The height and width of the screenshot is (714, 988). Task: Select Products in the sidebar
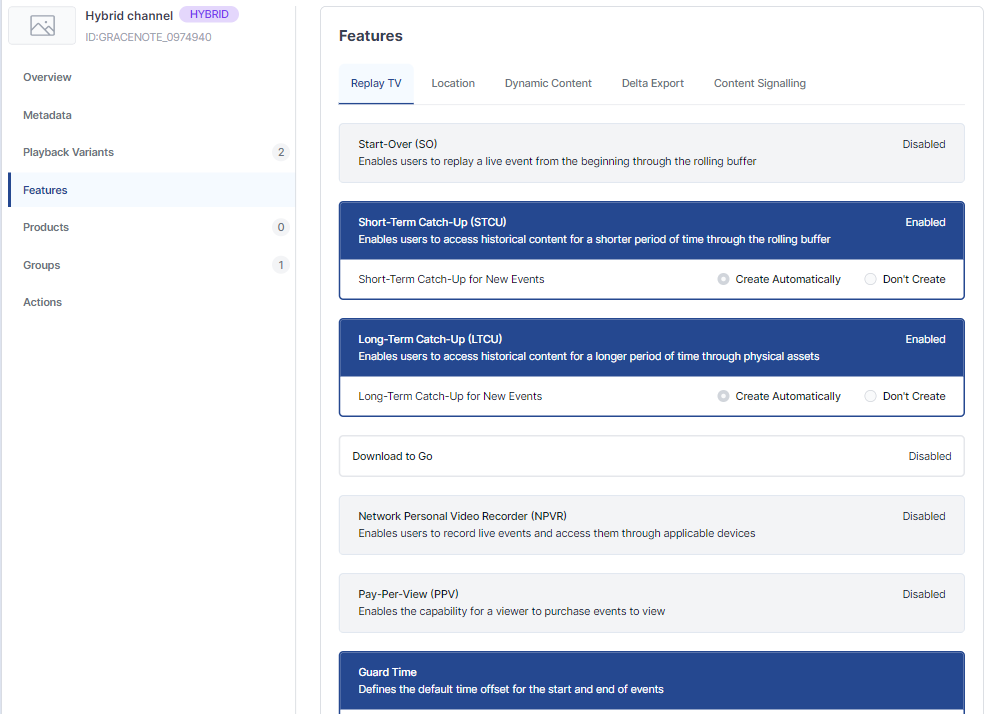click(46, 227)
